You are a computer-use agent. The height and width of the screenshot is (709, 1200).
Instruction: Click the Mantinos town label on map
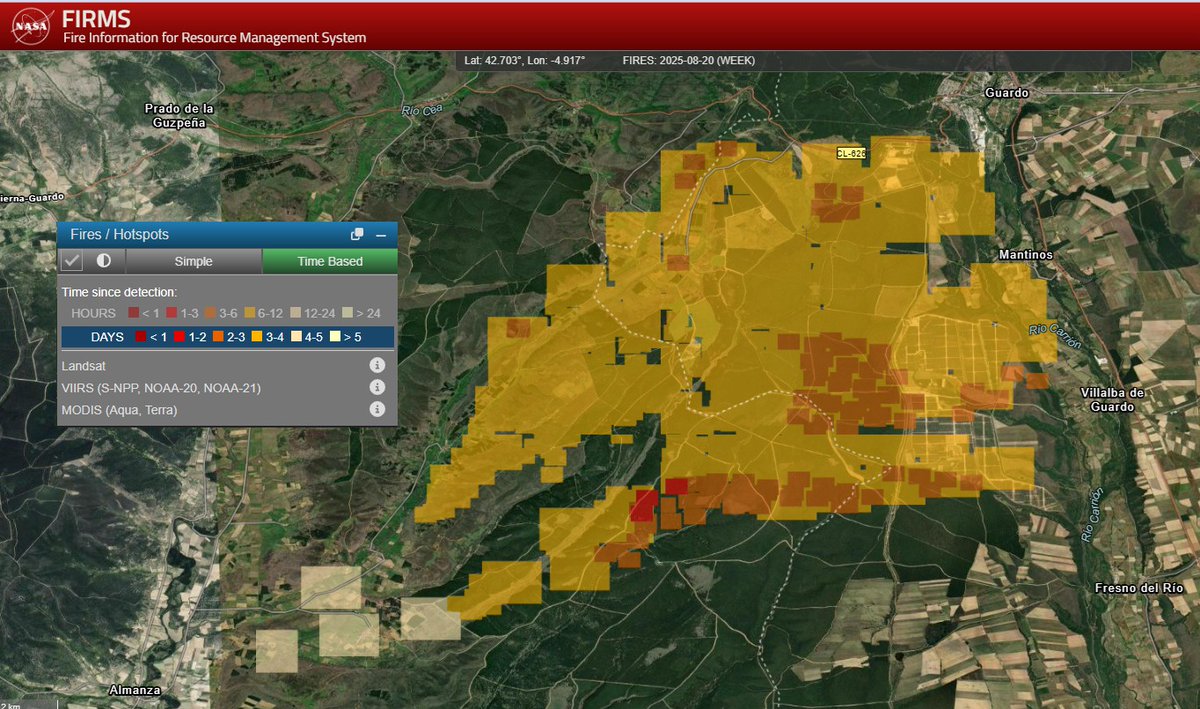coord(1026,255)
